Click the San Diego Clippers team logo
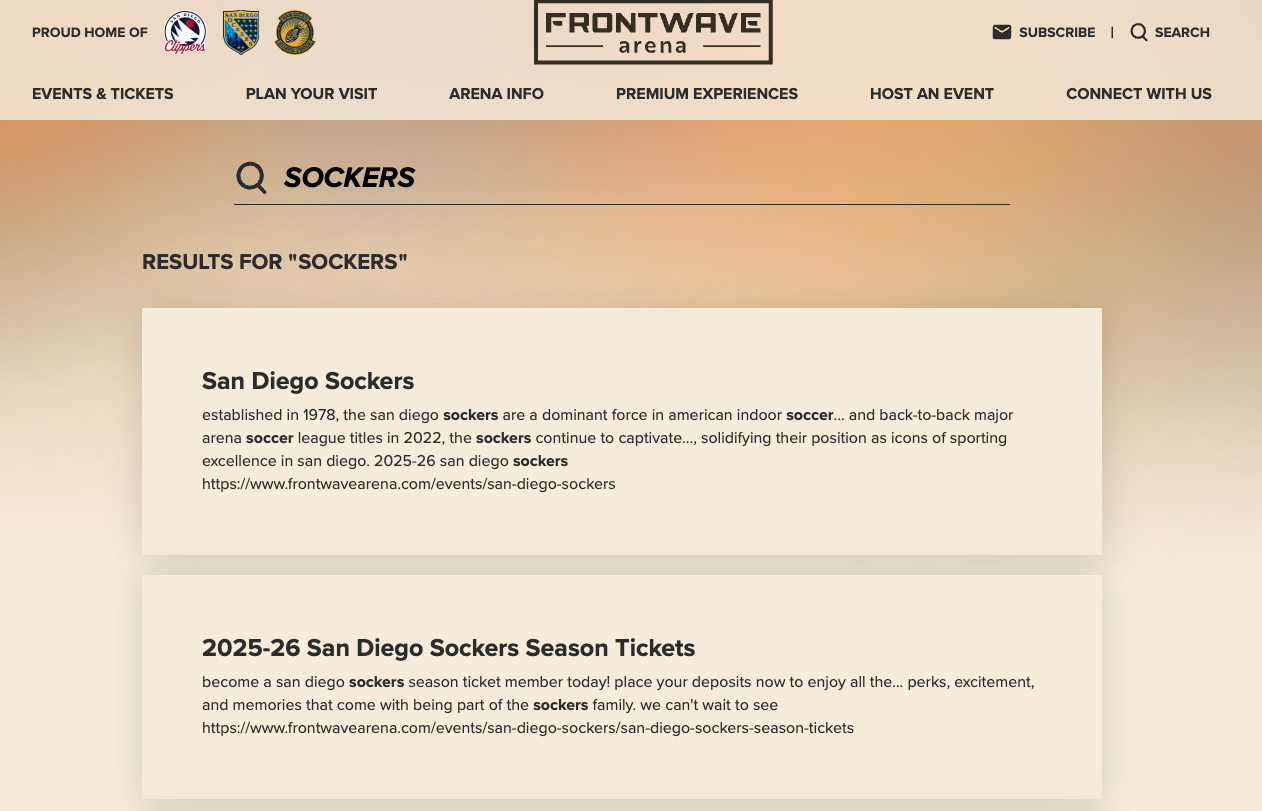 [x=185, y=32]
